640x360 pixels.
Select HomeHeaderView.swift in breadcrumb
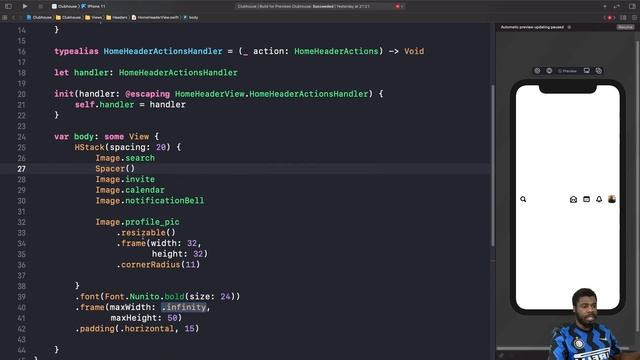pos(155,18)
